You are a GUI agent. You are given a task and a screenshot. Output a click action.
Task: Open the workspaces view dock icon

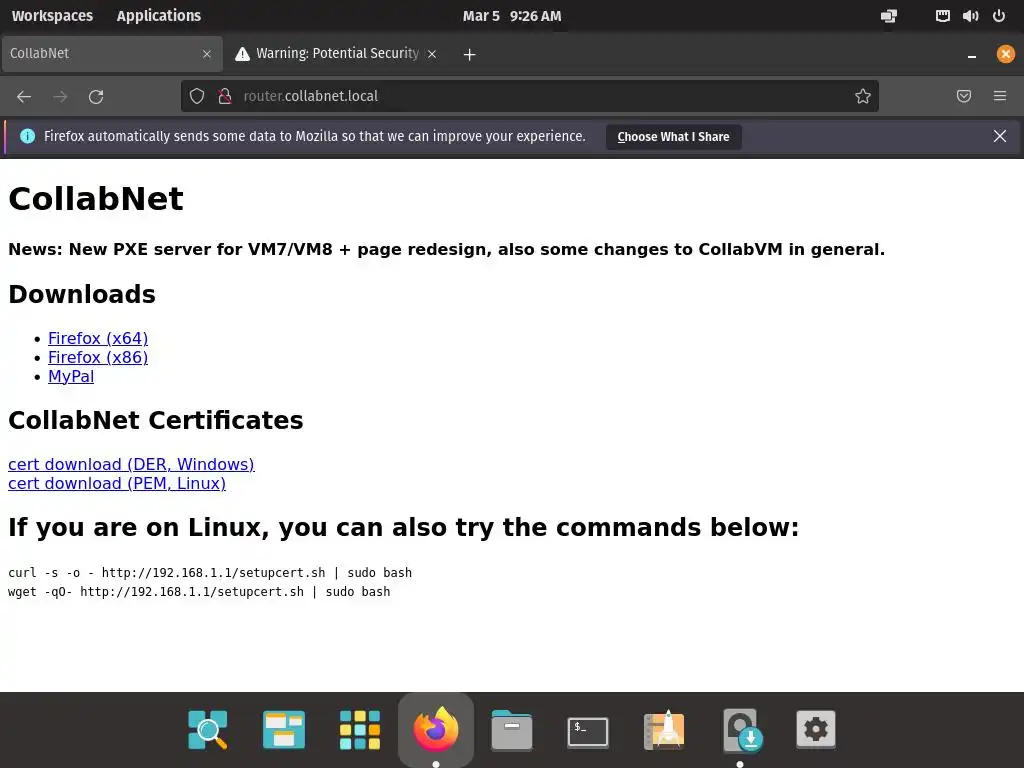pos(283,729)
